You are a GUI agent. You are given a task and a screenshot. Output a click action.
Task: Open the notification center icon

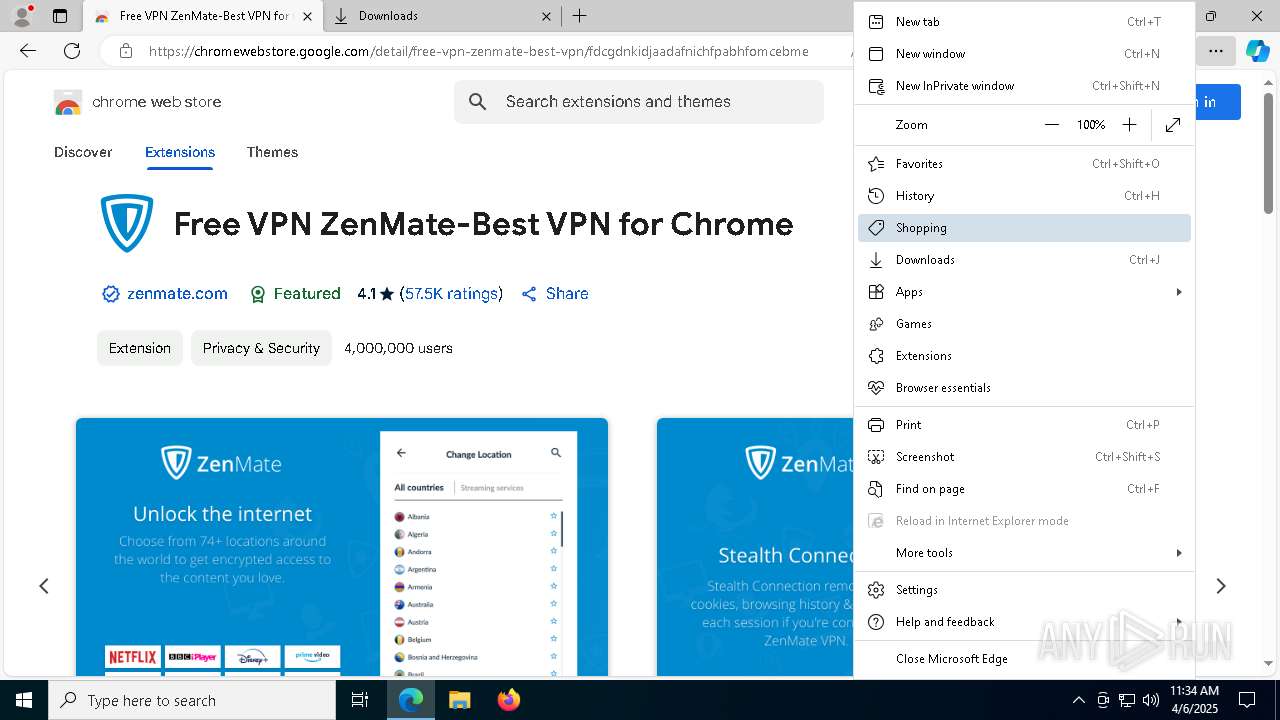(1247, 700)
